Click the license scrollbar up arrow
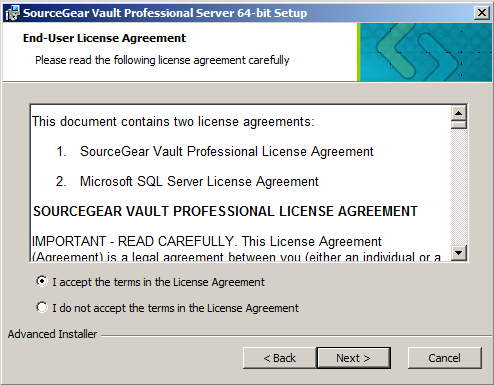 [x=459, y=113]
